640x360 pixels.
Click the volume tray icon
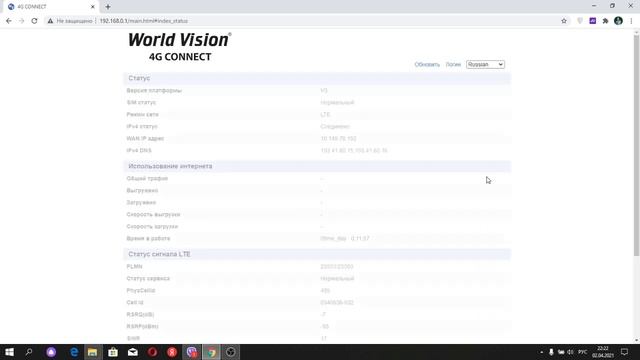(x=570, y=352)
